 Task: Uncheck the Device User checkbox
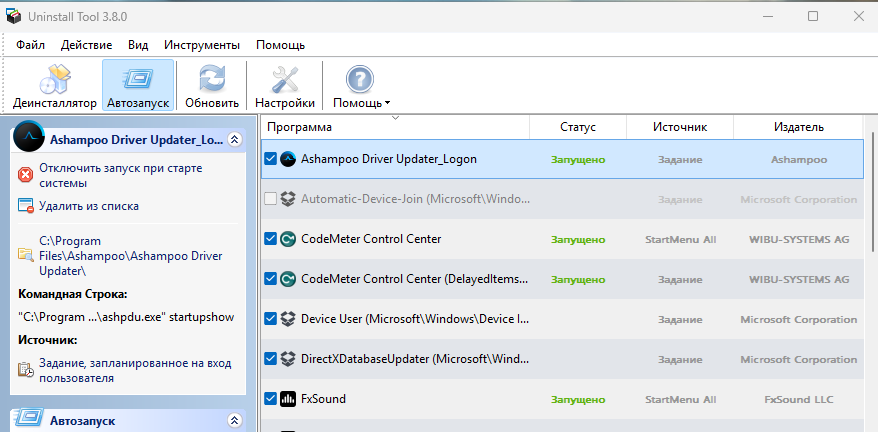270,319
